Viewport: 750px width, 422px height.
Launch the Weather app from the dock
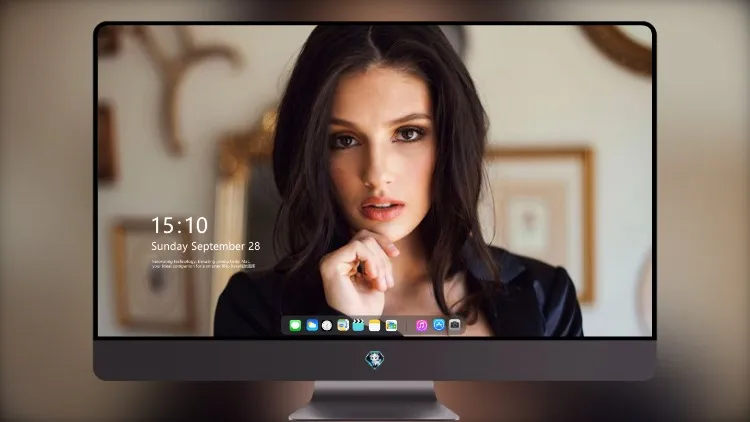point(312,325)
